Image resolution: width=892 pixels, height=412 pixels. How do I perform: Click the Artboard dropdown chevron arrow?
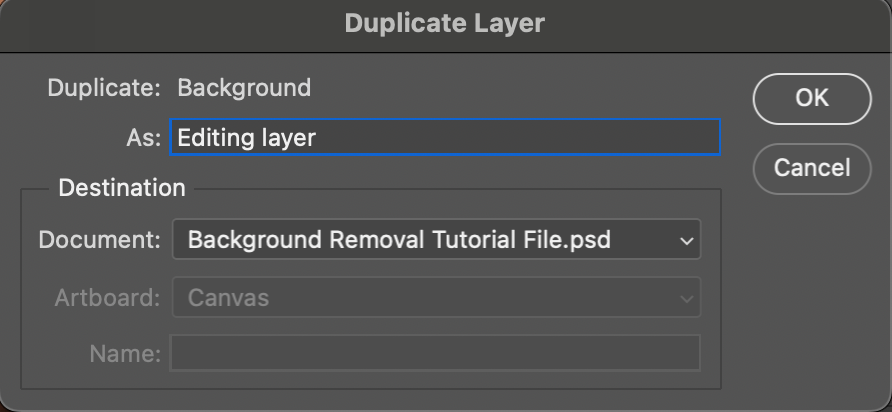click(686, 298)
